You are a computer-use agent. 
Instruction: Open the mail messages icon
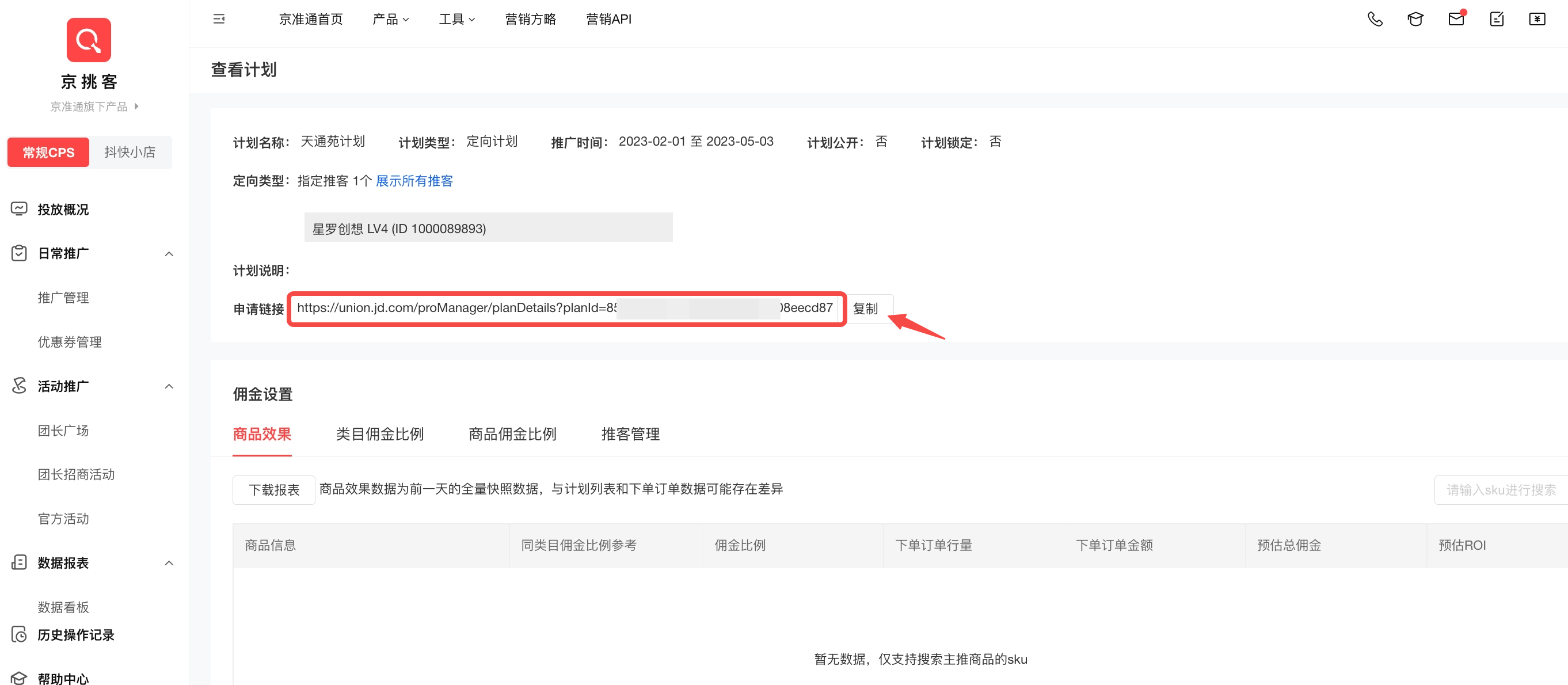pyautogui.click(x=1456, y=19)
